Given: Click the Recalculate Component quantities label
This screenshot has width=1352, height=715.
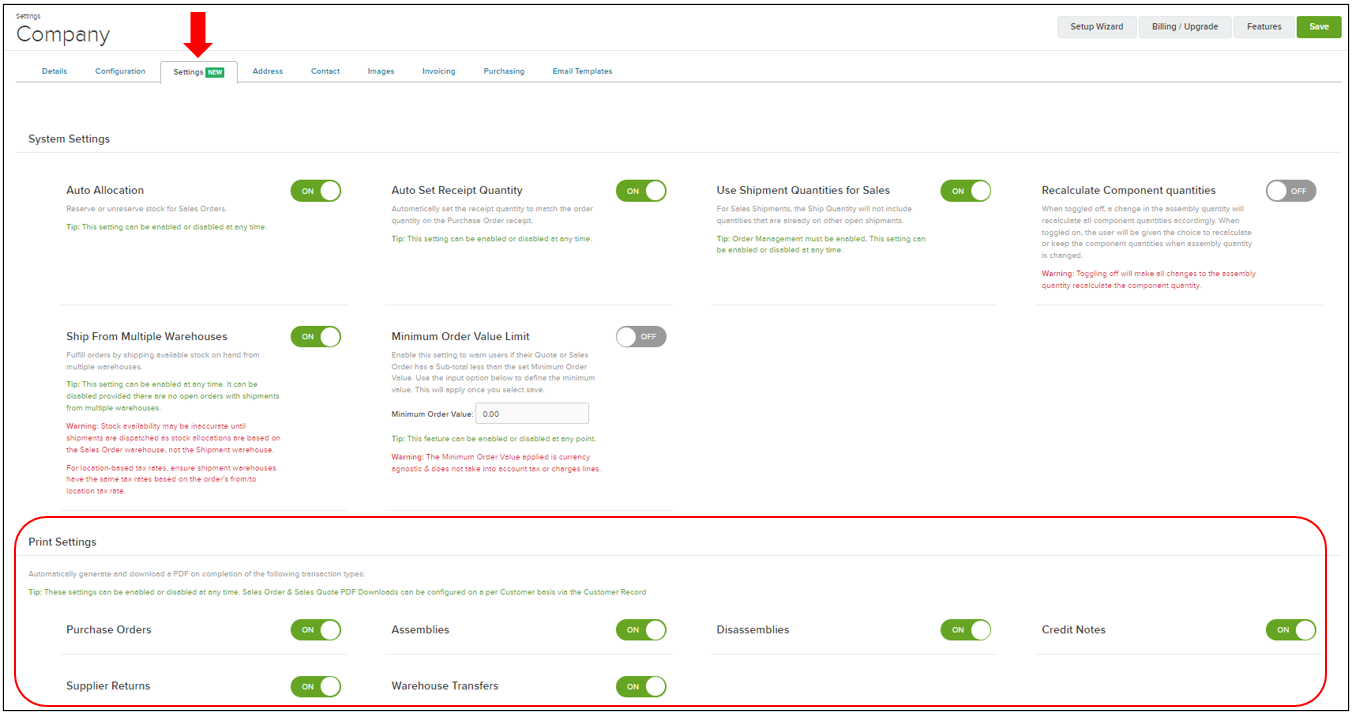Looking at the screenshot, I should (x=1129, y=190).
